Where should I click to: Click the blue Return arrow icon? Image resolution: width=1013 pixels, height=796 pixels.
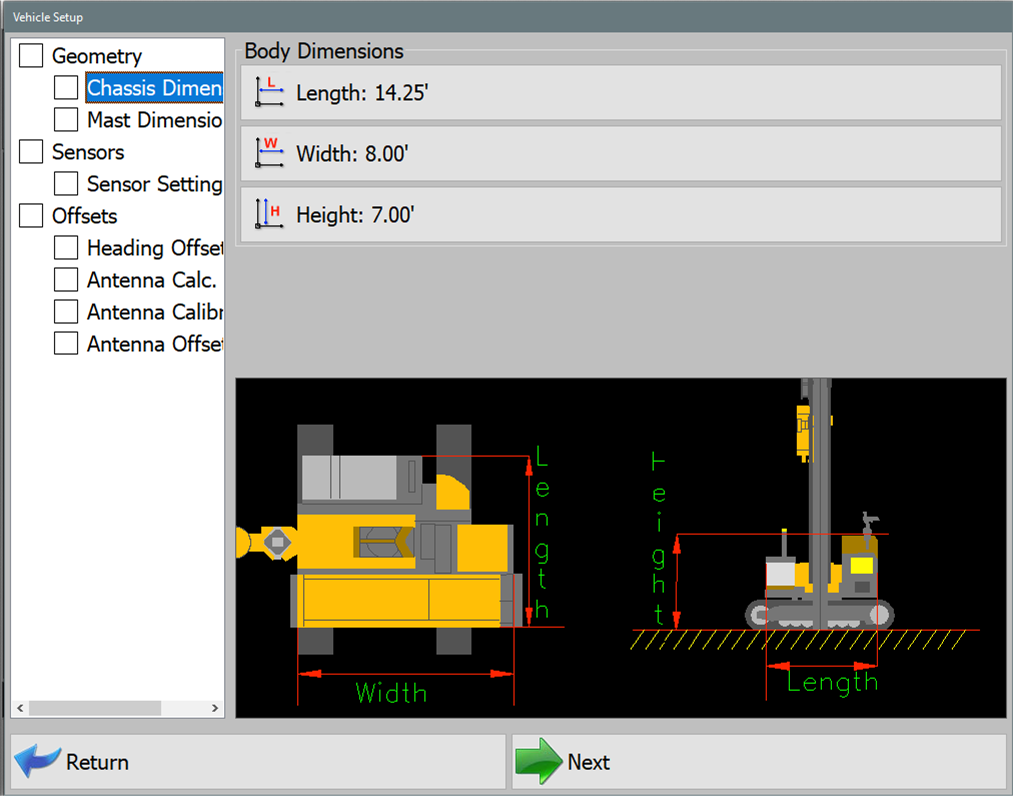point(36,761)
